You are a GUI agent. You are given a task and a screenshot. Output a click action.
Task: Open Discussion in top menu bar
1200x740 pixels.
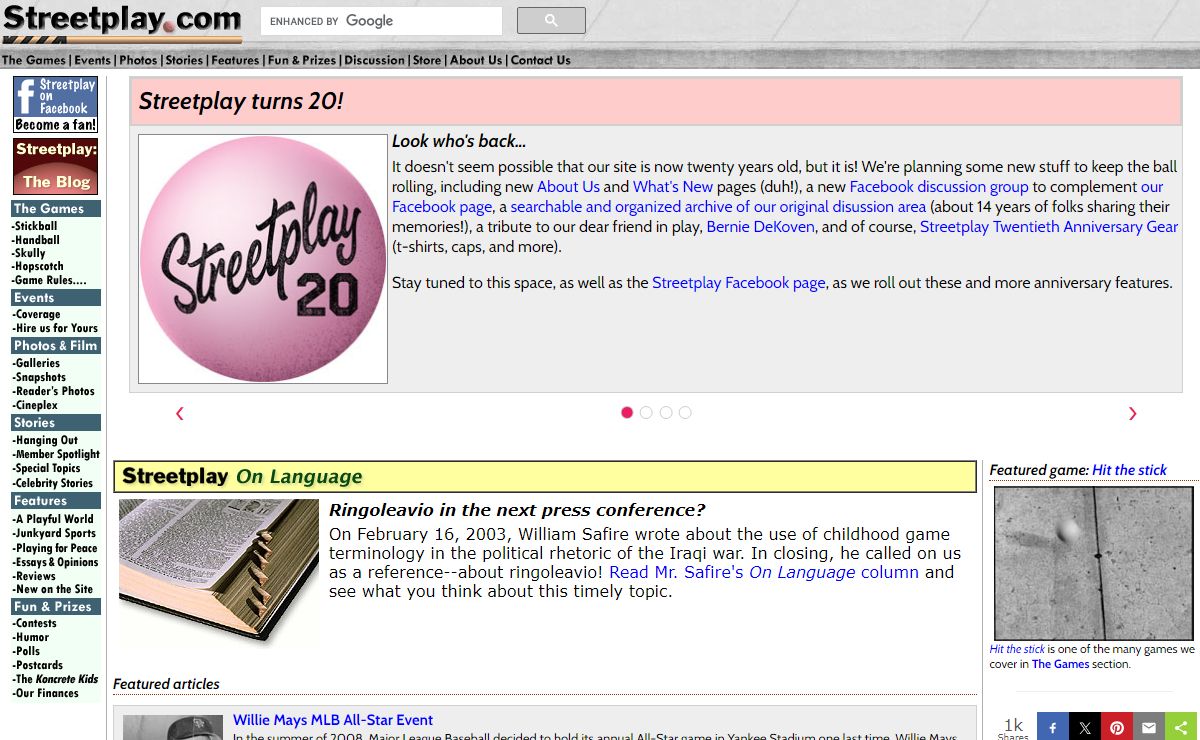375,60
